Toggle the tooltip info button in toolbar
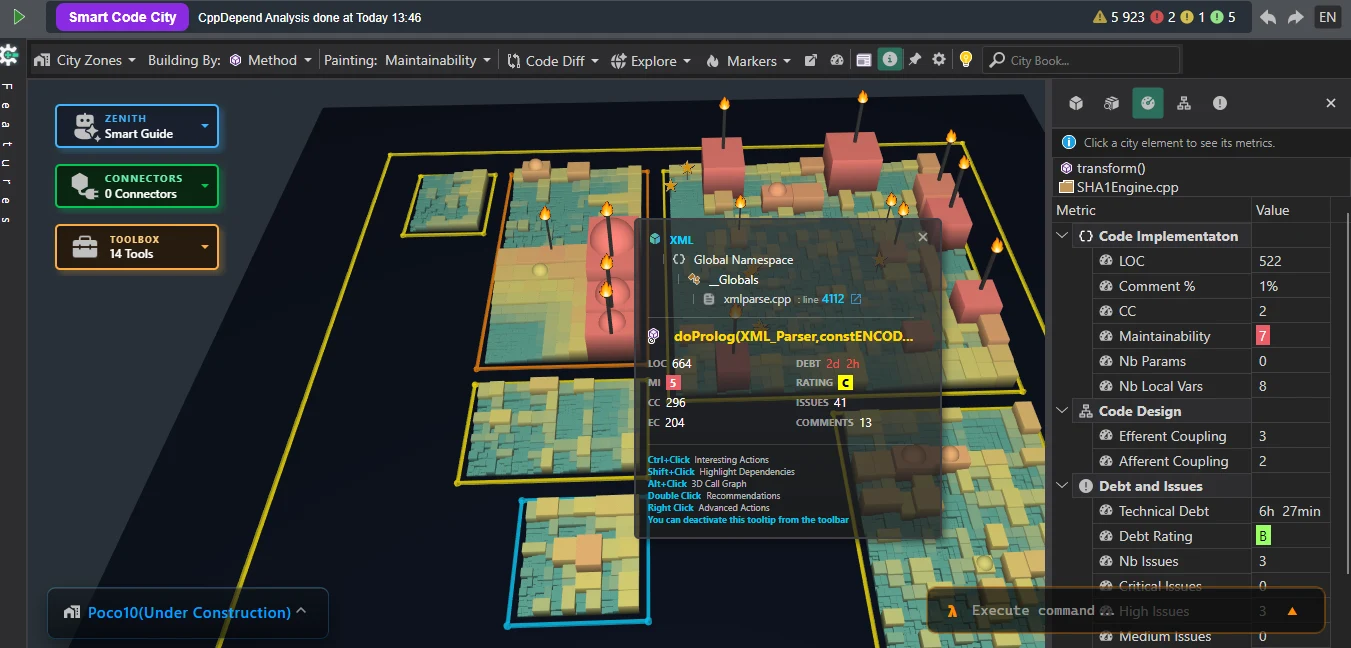Image resolution: width=1351 pixels, height=648 pixels. coord(889,60)
